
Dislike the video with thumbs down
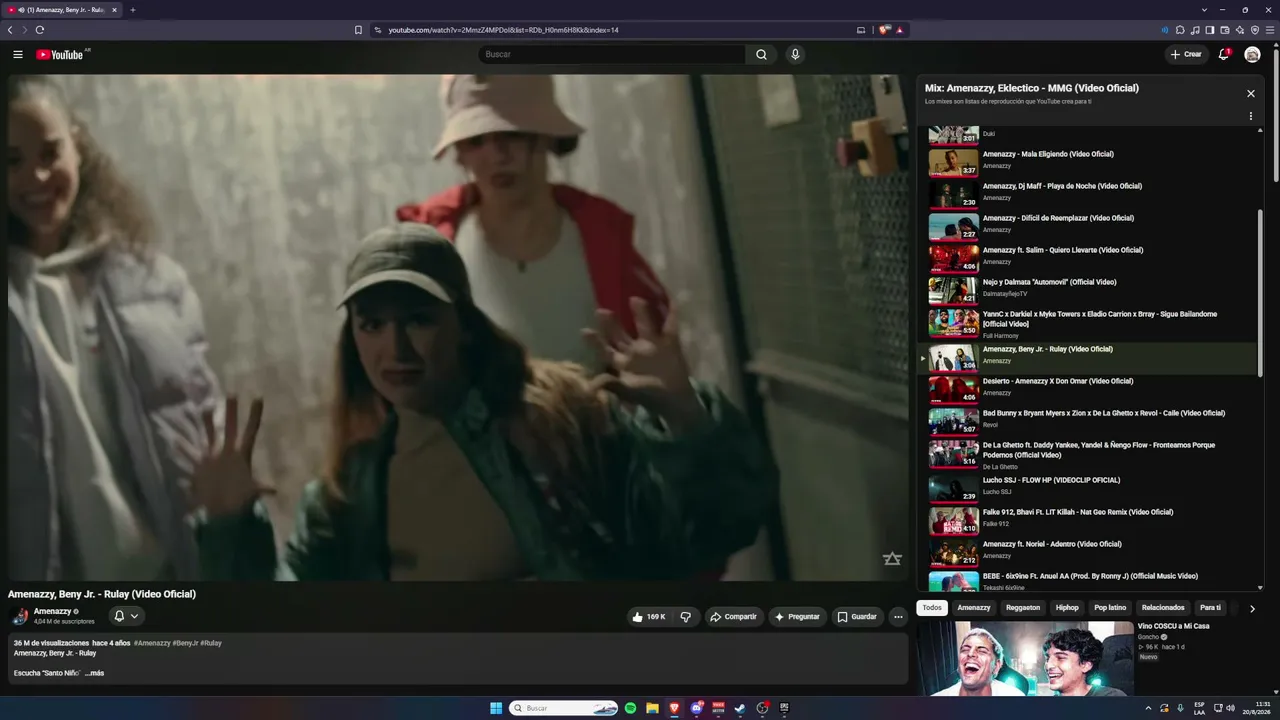click(685, 617)
